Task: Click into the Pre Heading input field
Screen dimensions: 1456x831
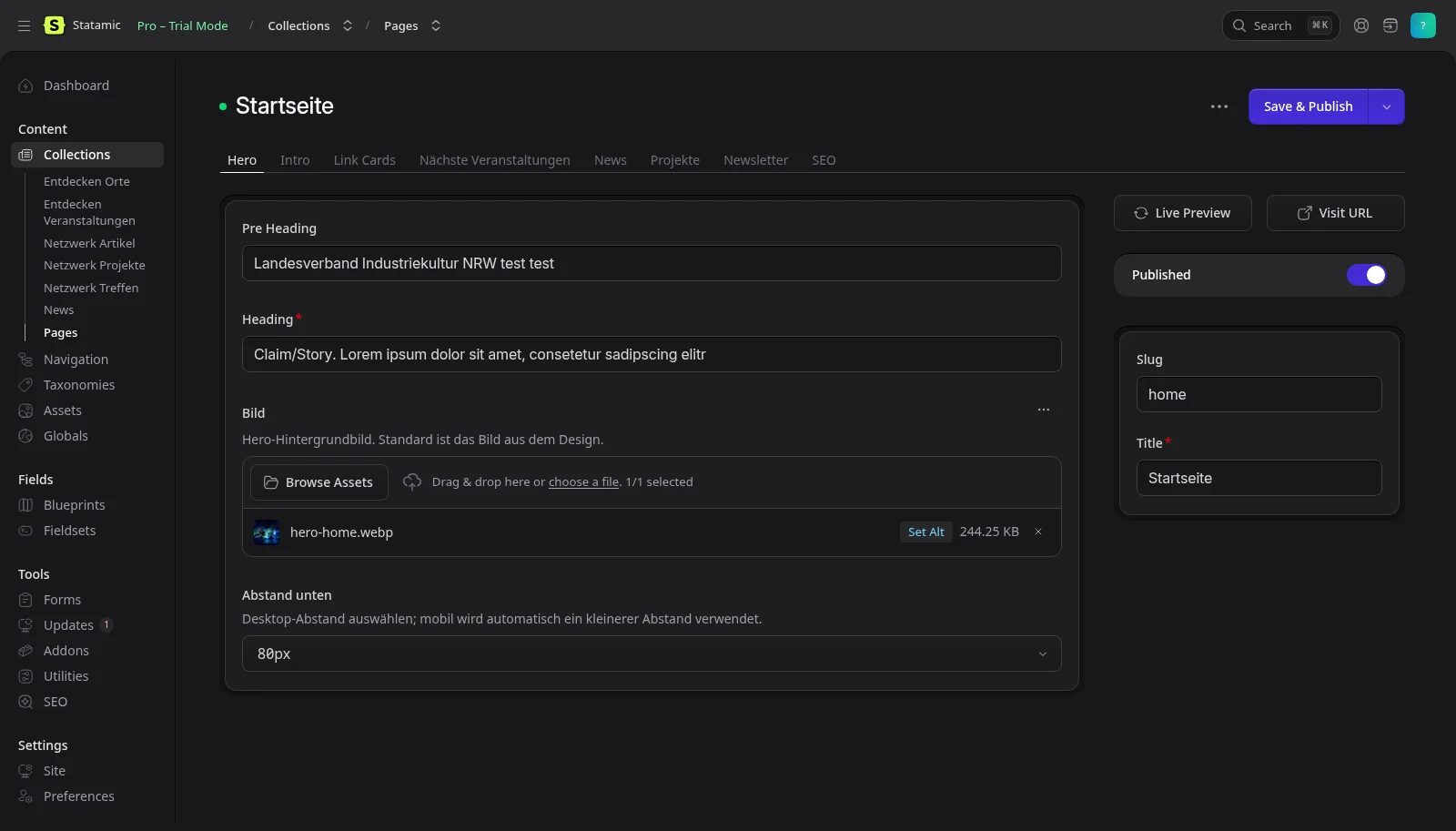Action: pos(652,263)
